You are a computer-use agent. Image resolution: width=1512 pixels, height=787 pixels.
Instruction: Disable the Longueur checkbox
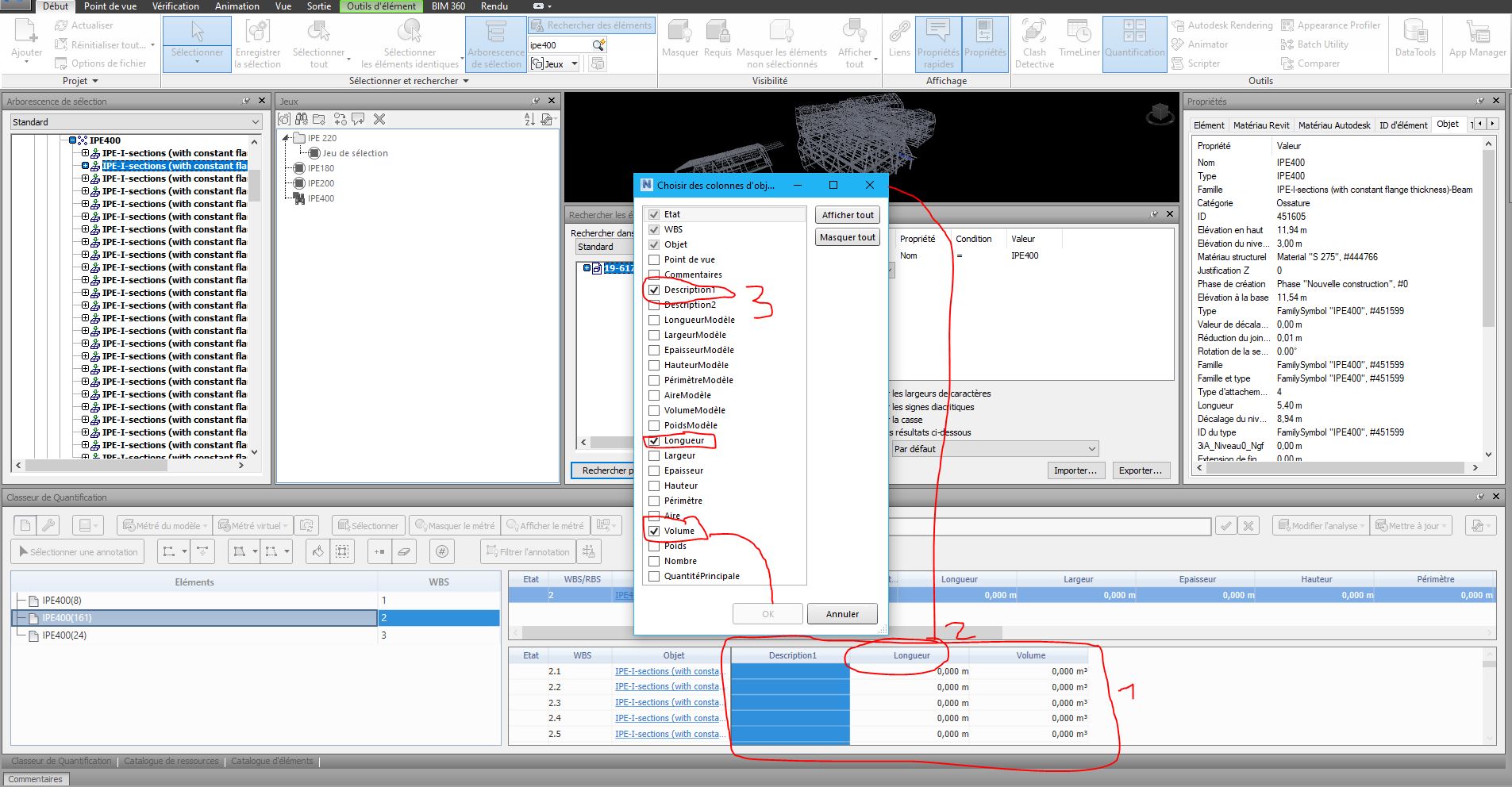(653, 440)
